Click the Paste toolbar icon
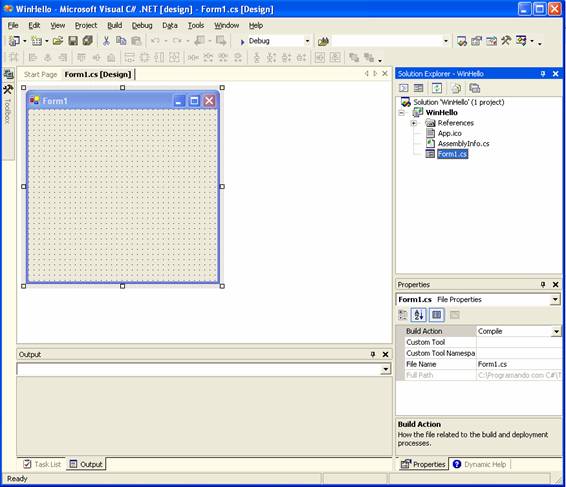566x487 pixels. (136, 41)
